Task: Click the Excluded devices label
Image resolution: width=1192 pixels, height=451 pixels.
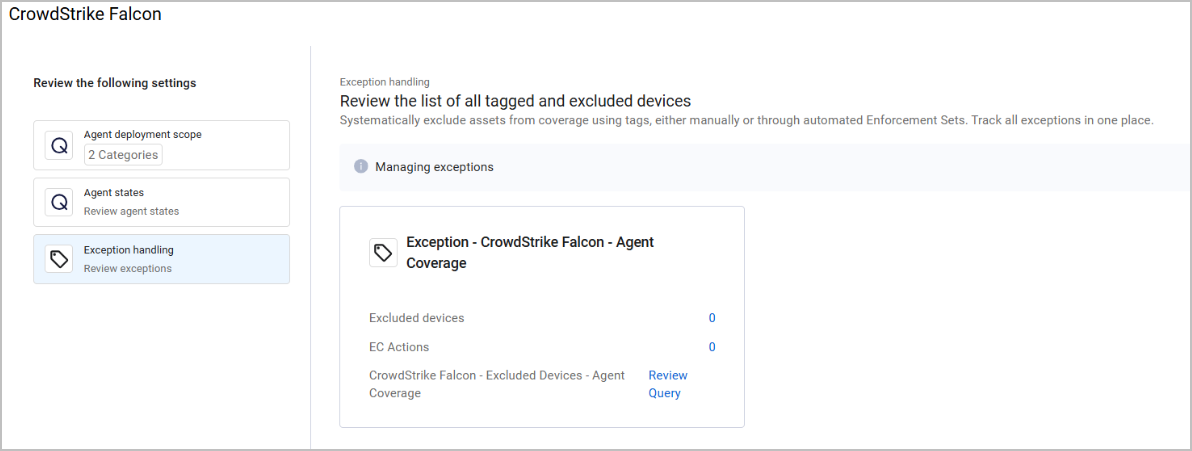Action: coord(417,318)
